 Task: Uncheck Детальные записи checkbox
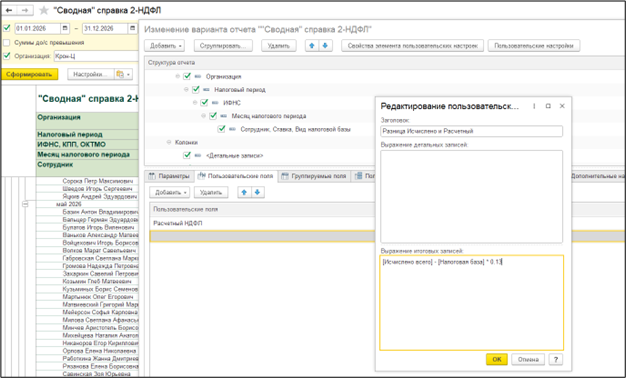[x=187, y=155]
